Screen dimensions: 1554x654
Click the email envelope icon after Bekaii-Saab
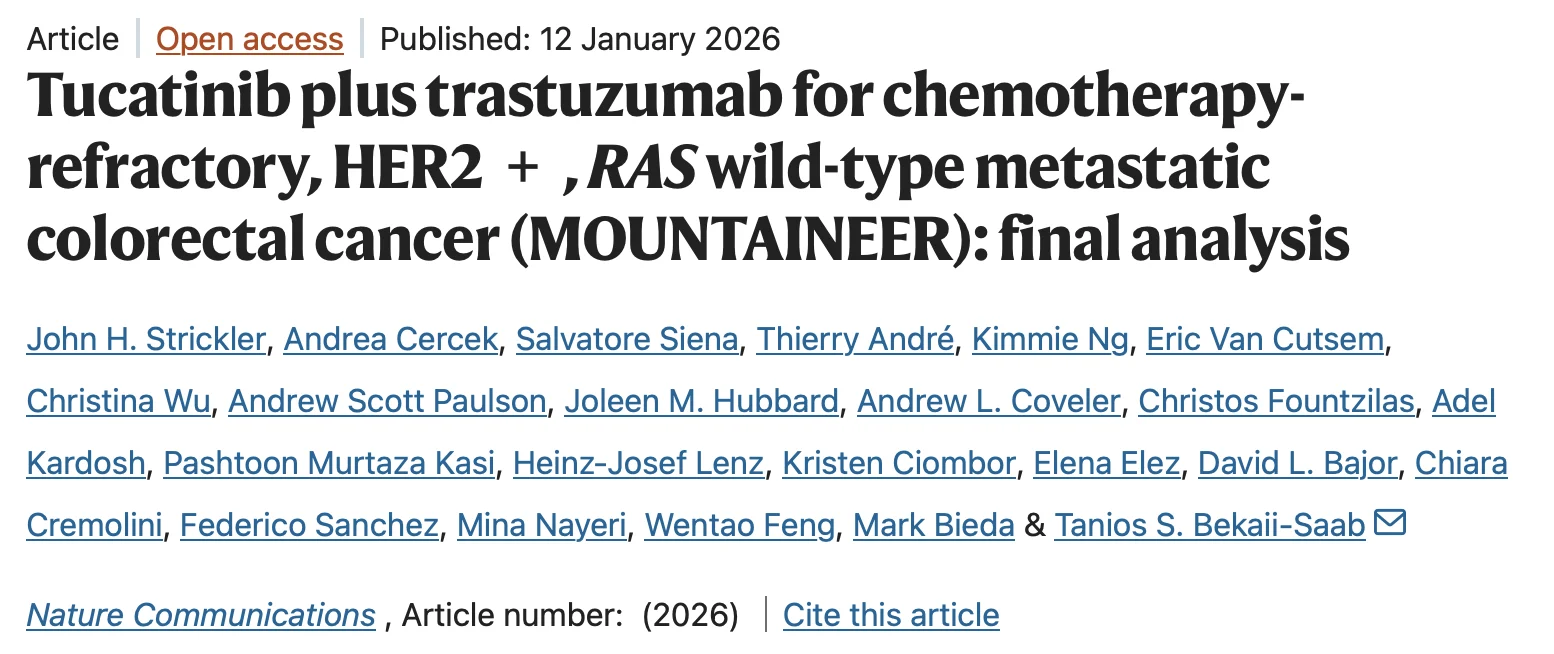pos(1391,523)
